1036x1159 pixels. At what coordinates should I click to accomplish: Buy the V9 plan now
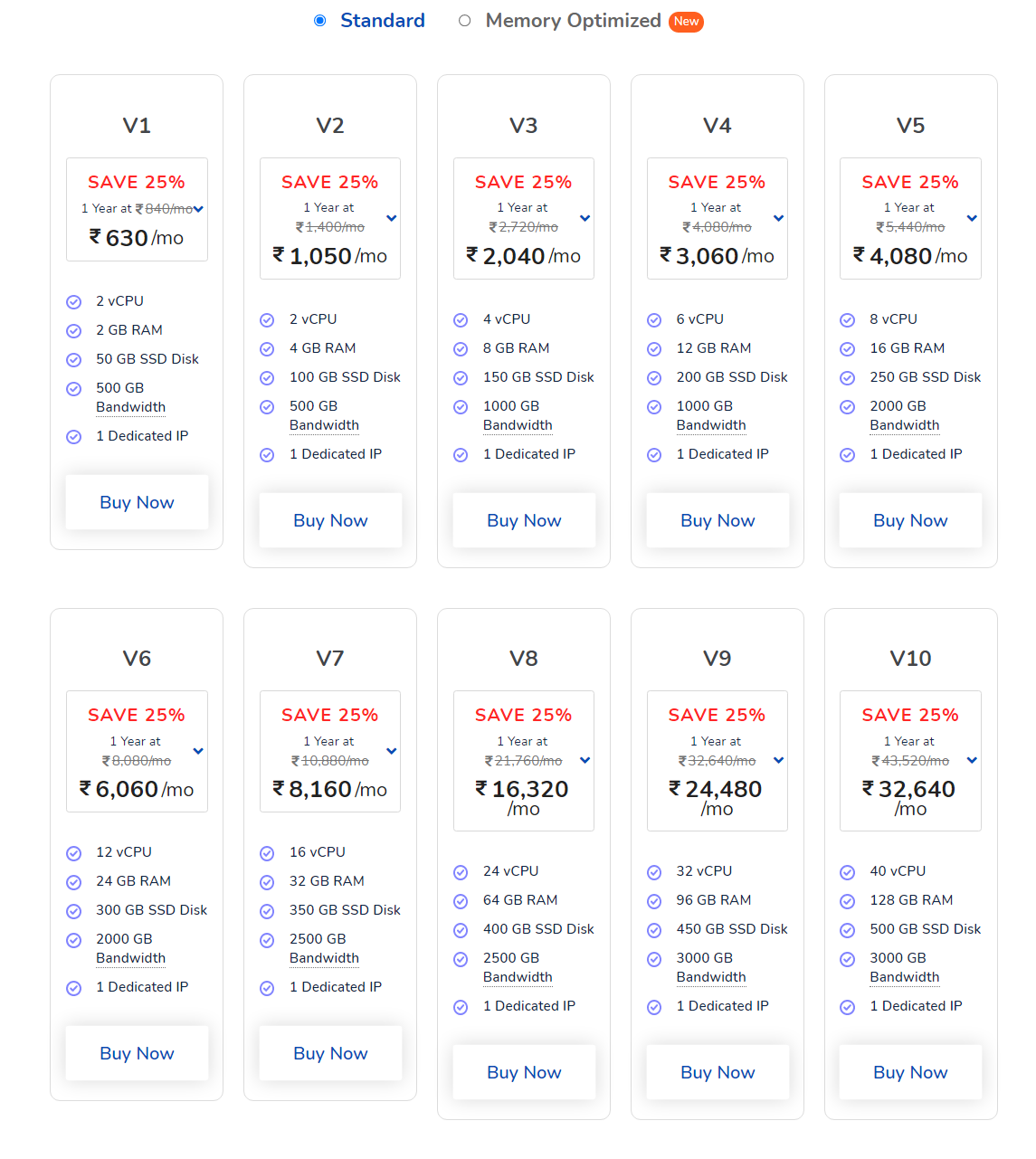click(718, 1072)
